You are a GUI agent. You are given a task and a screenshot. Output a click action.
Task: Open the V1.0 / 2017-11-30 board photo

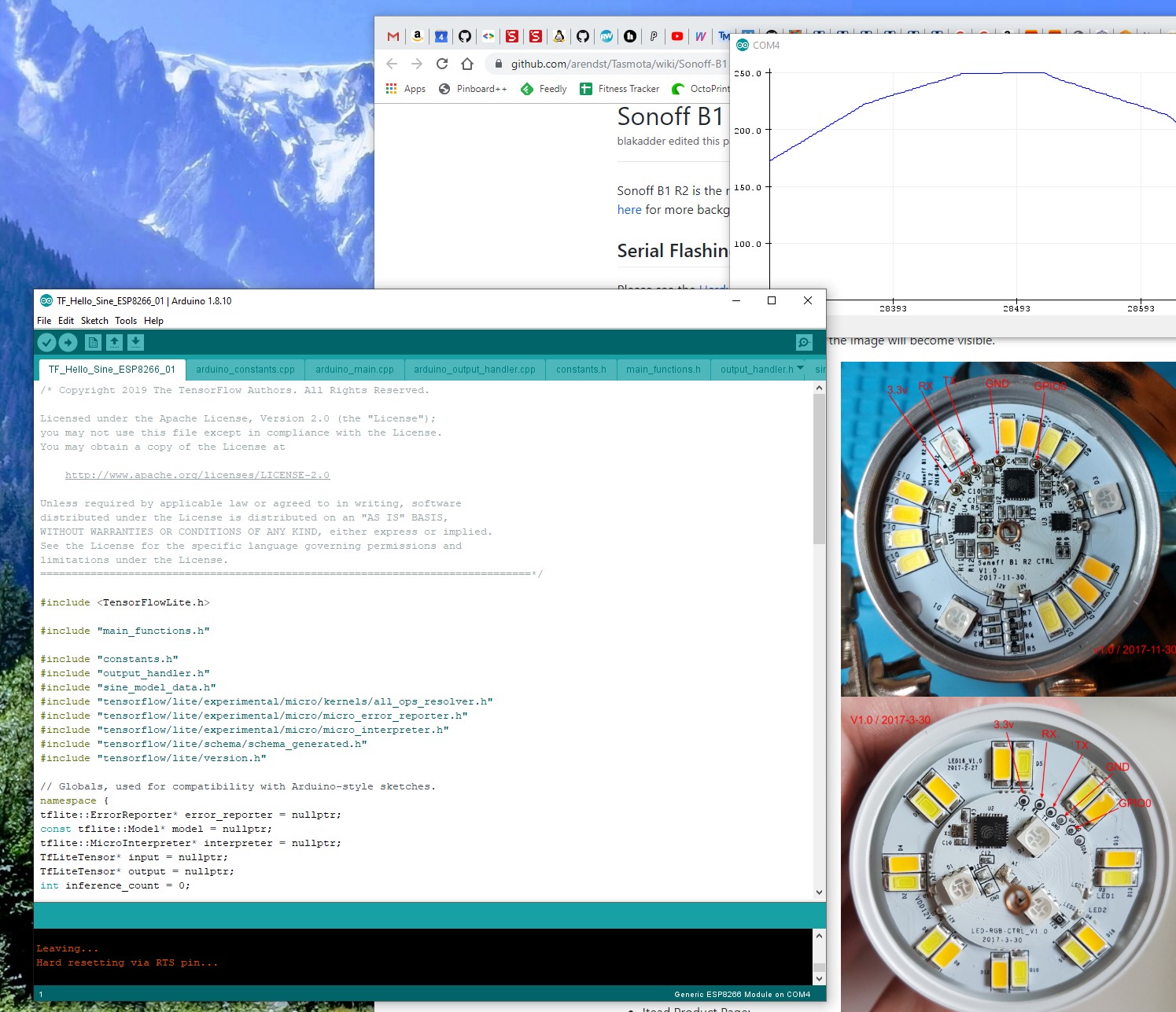tap(1008, 528)
